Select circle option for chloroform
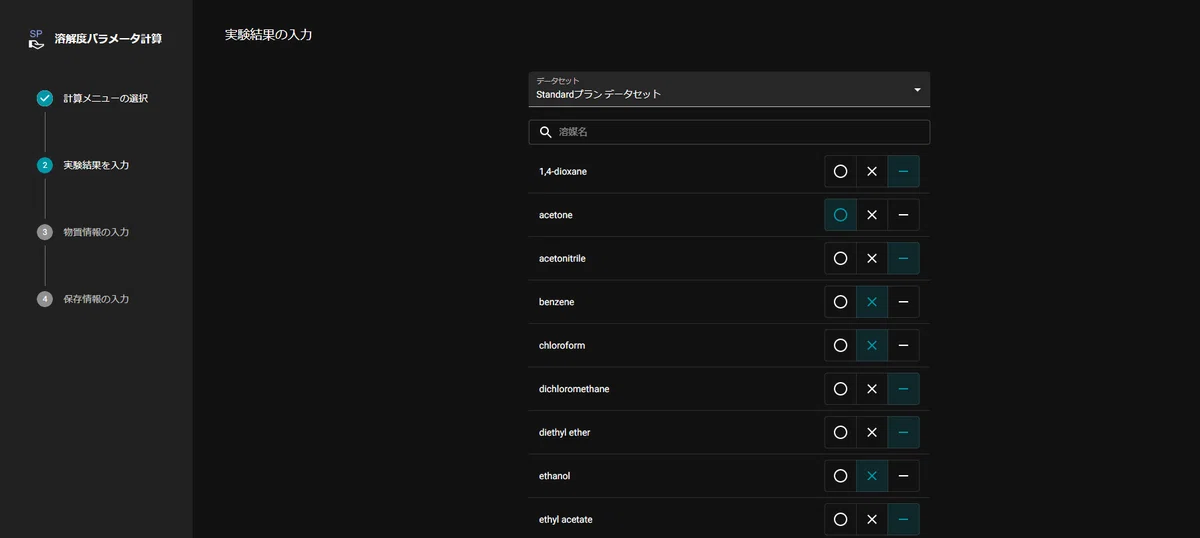Screen dimensions: 1200x538 click(x=840, y=346)
